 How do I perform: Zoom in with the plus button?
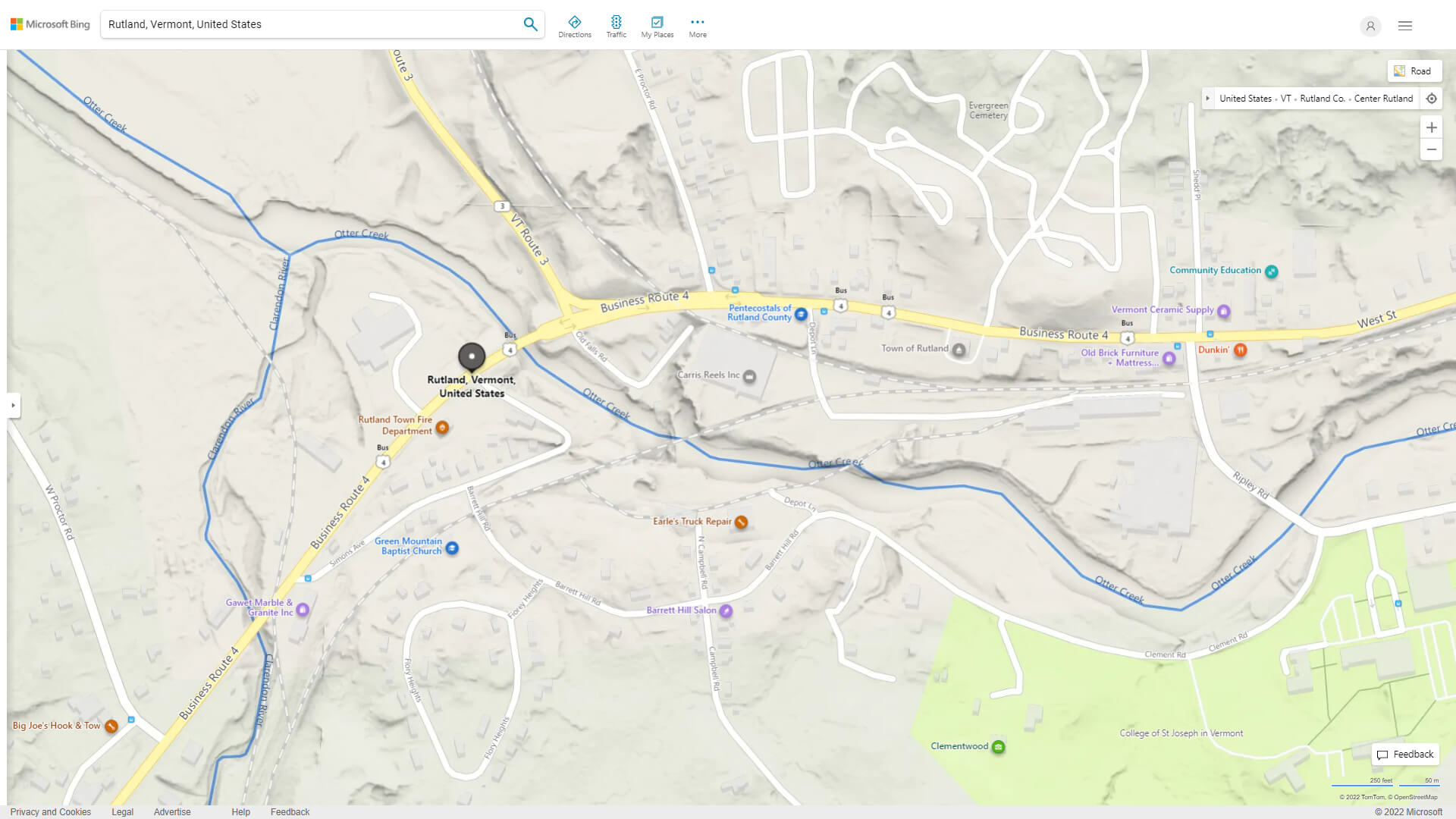click(x=1431, y=127)
